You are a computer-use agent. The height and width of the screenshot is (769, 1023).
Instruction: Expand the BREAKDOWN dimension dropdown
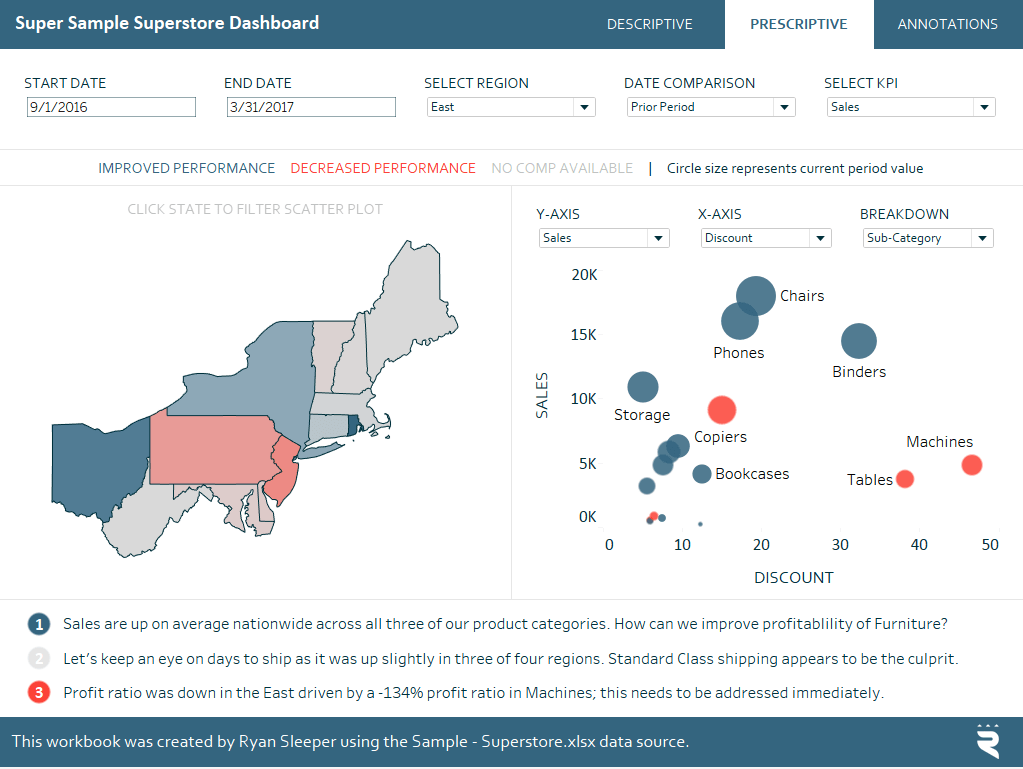point(983,238)
